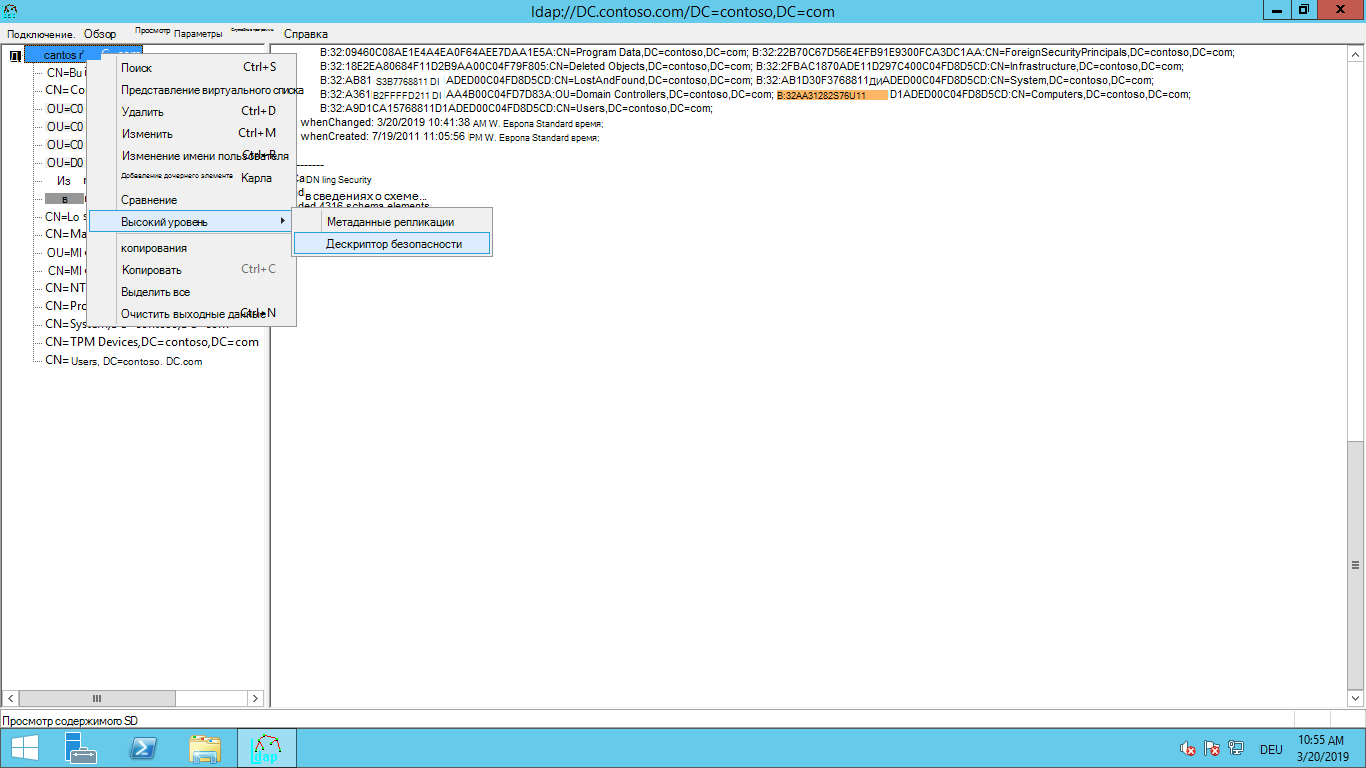
Task: Click the tree pane scroll-right arrow
Action: click(x=255, y=698)
